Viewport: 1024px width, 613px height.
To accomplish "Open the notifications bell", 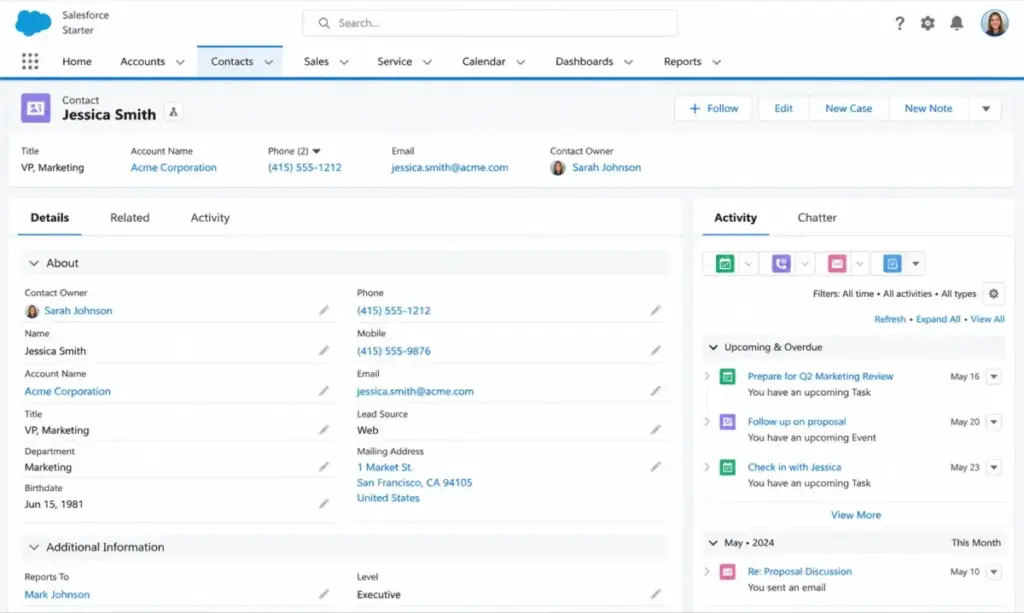I will (x=956, y=24).
